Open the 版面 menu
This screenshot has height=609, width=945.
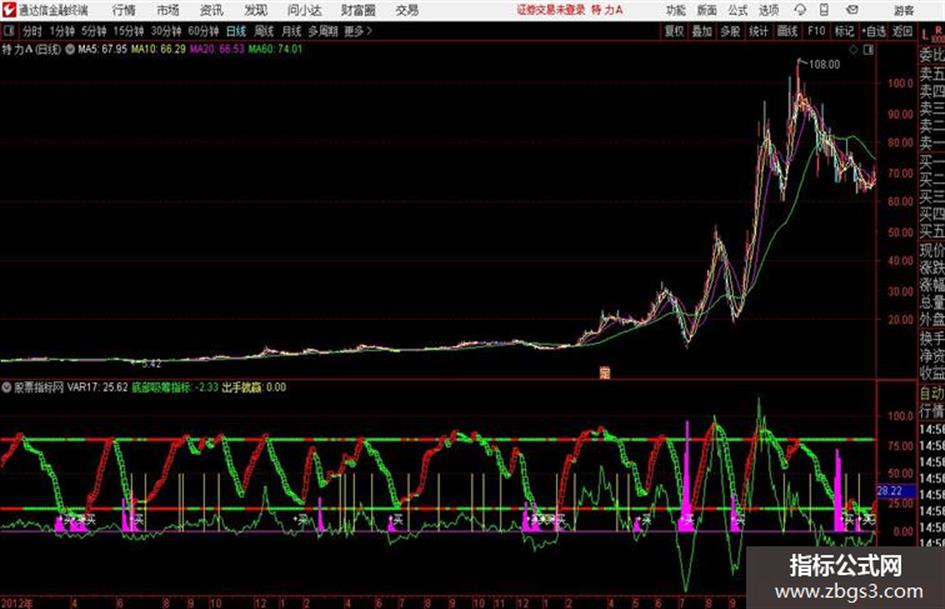point(706,10)
